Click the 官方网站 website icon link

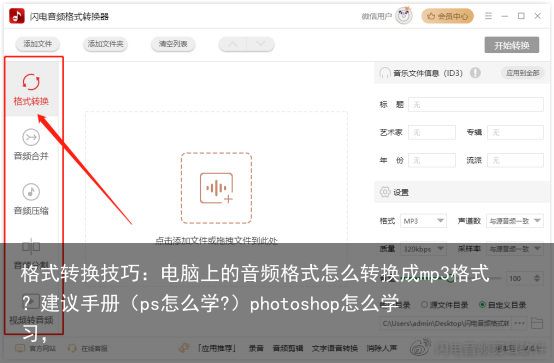click(20, 348)
